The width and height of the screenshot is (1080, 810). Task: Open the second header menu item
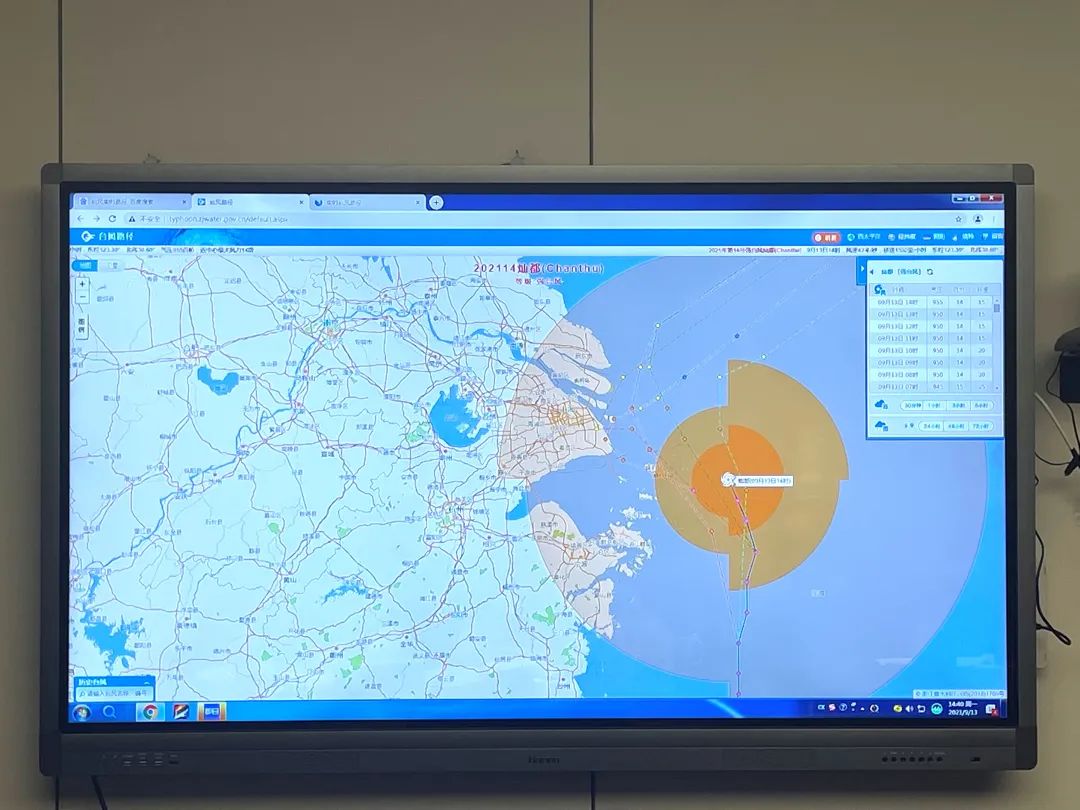(864, 237)
